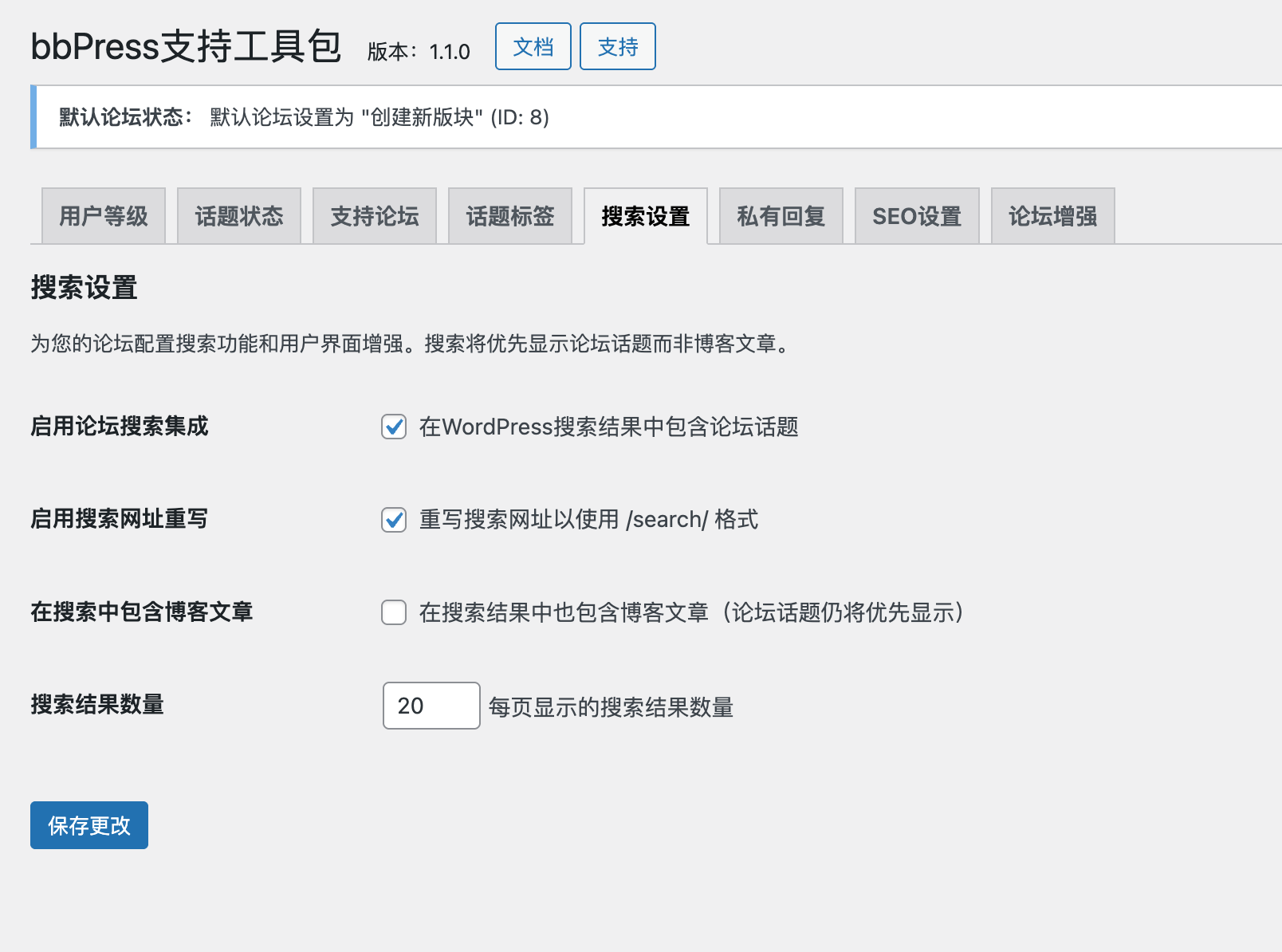Select the 支持论坛 tab

375,216
